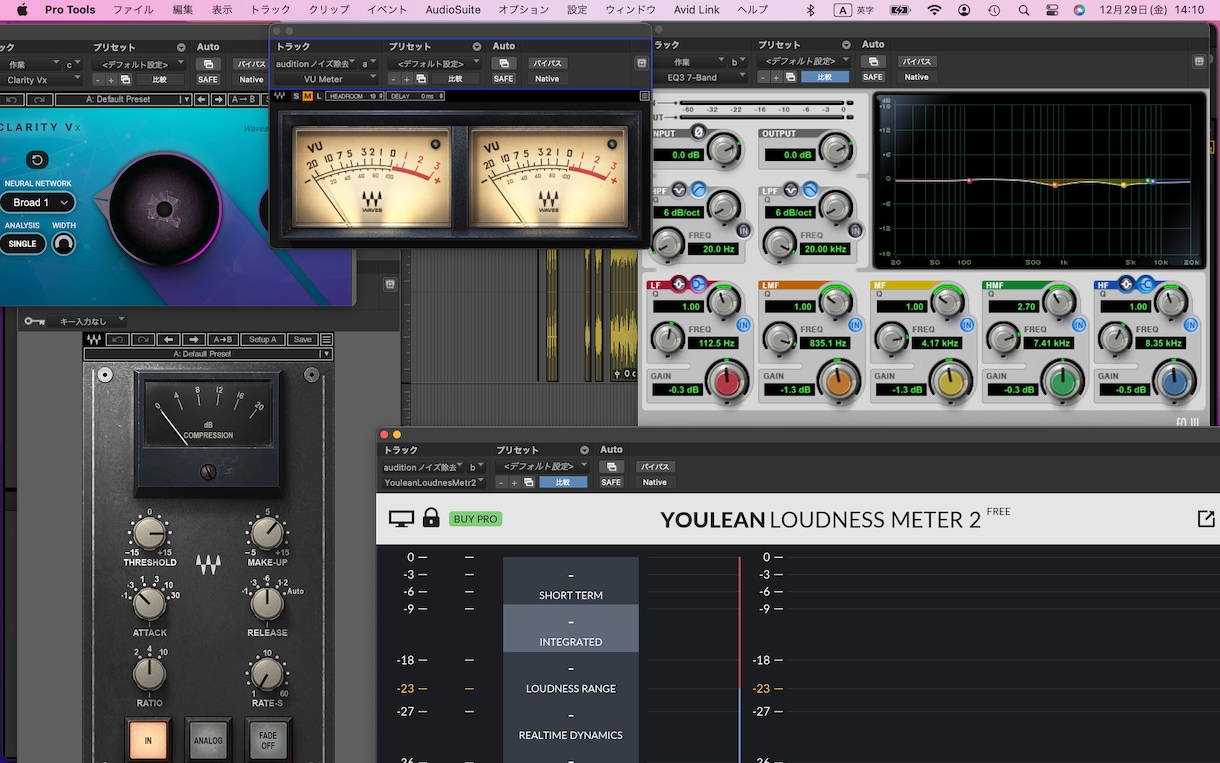Click the バイパス button in VU Meter window
This screenshot has height=763, width=1220.
[547, 63]
